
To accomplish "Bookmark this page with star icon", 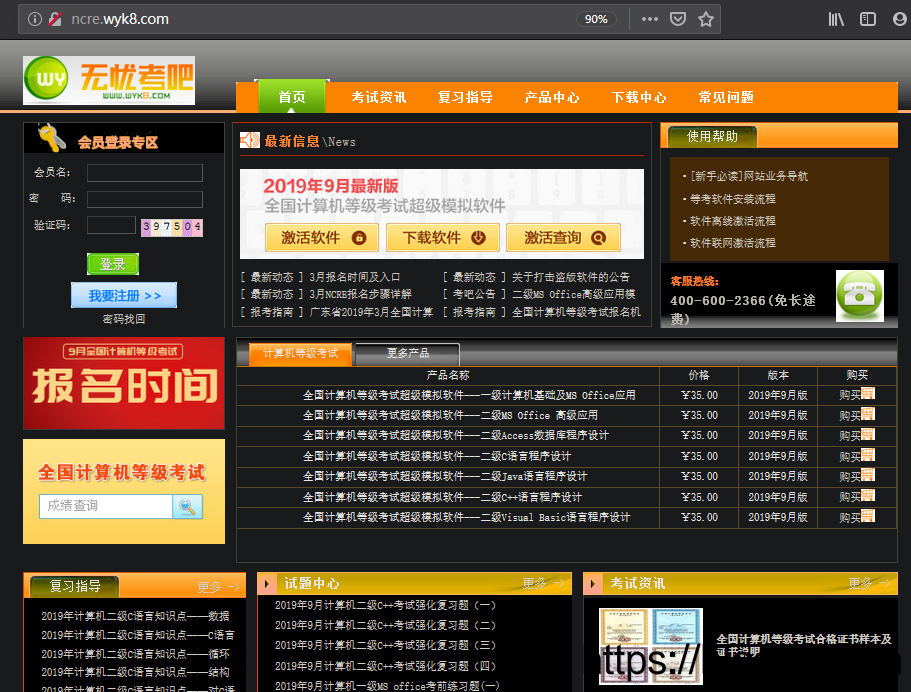I will tap(706, 19).
